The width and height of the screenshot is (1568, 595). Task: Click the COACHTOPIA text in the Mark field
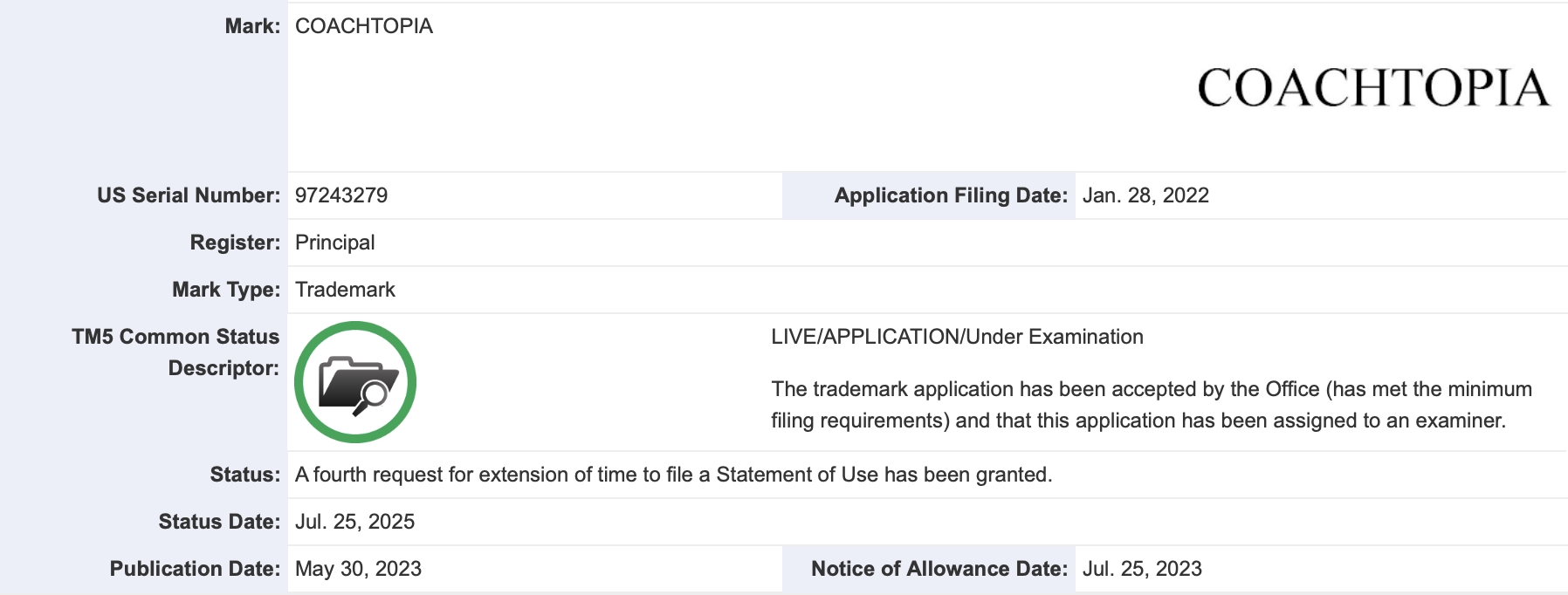pyautogui.click(x=363, y=26)
